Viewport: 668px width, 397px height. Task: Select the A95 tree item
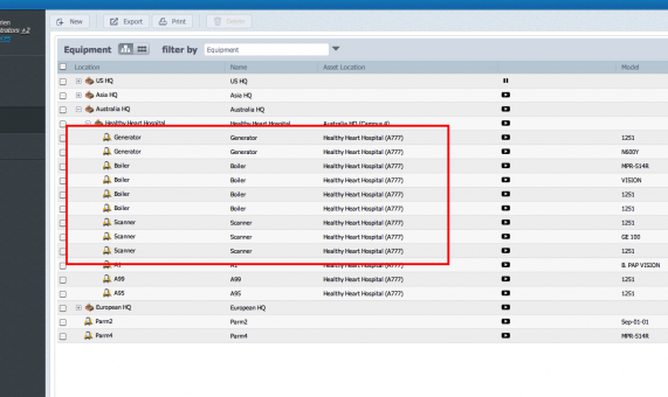[x=119, y=293]
